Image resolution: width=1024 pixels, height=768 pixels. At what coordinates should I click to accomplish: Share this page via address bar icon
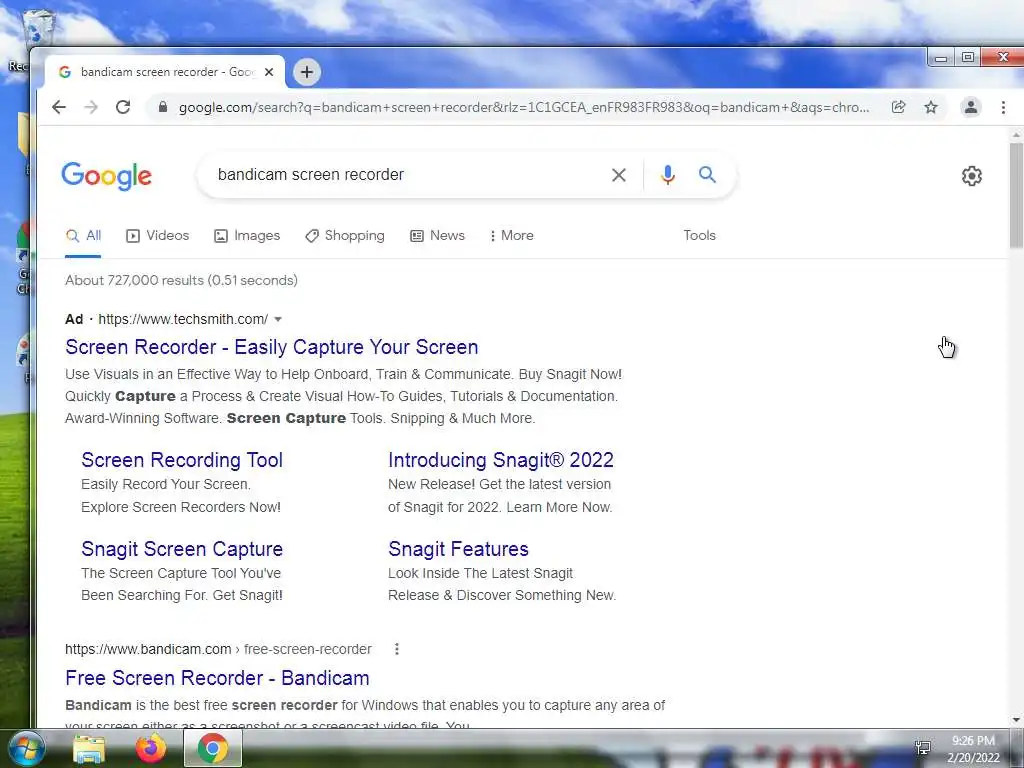coord(899,107)
